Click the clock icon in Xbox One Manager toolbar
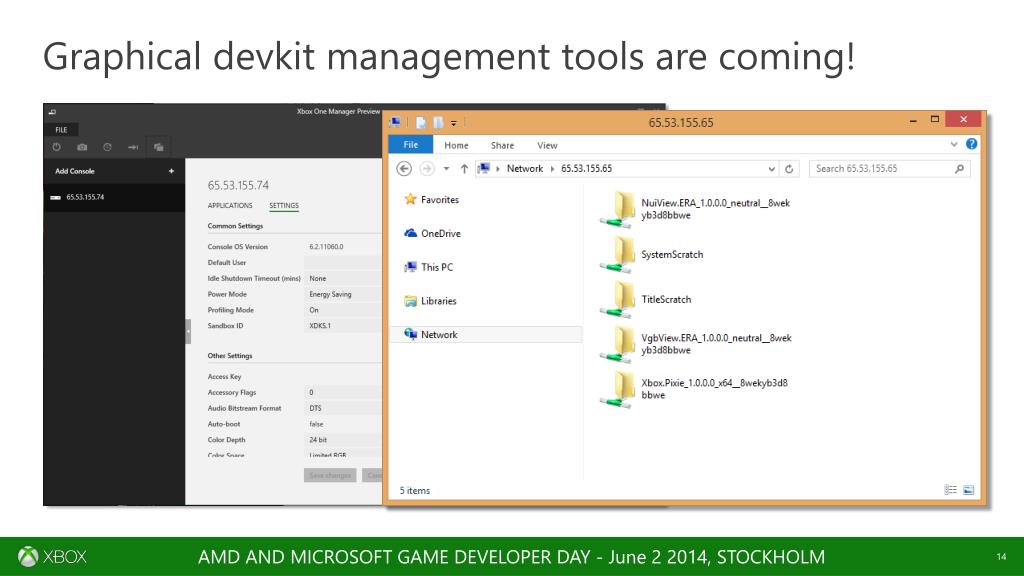The height and width of the screenshot is (576, 1024). click(107, 147)
